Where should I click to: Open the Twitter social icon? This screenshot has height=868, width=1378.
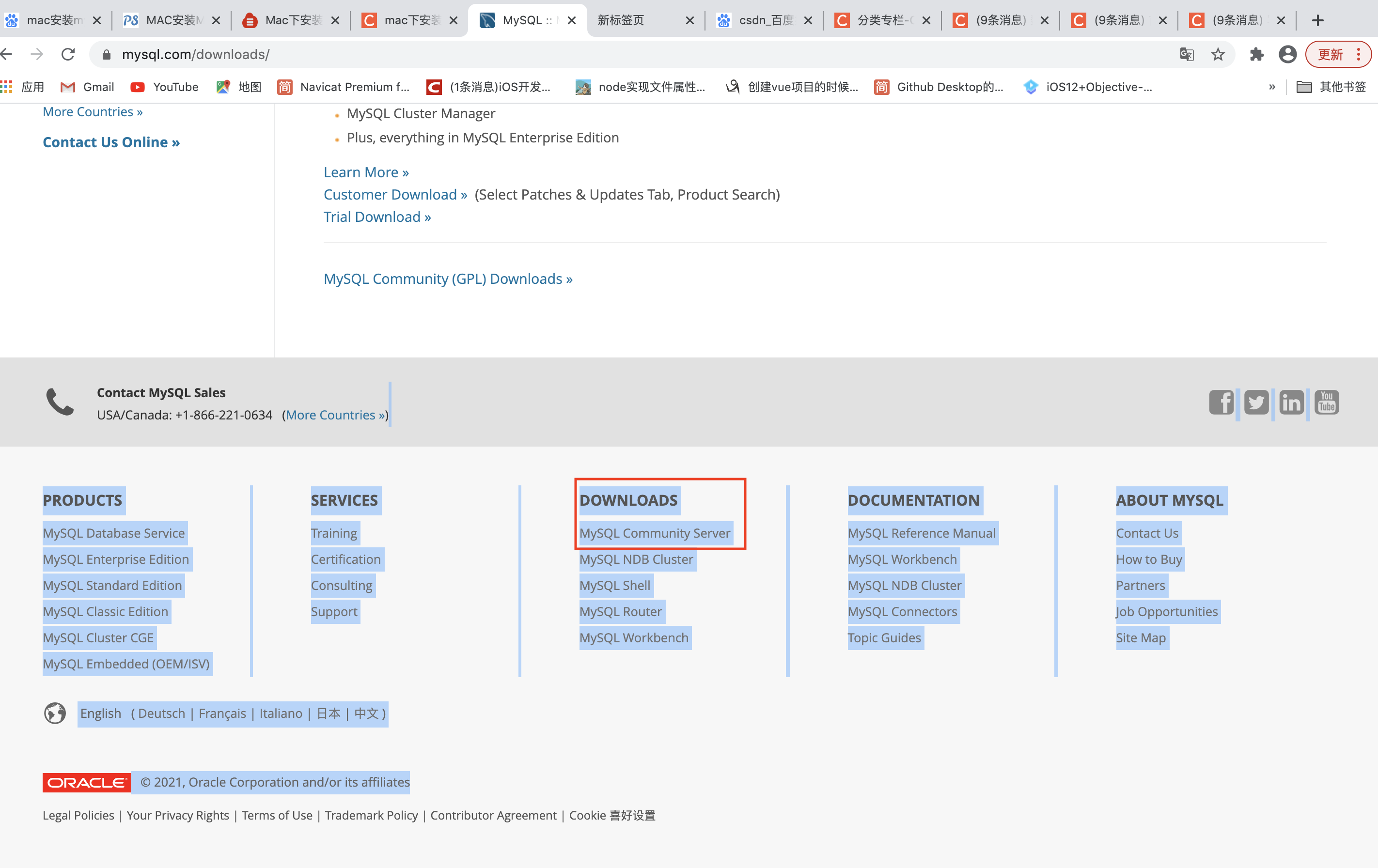click(x=1256, y=402)
